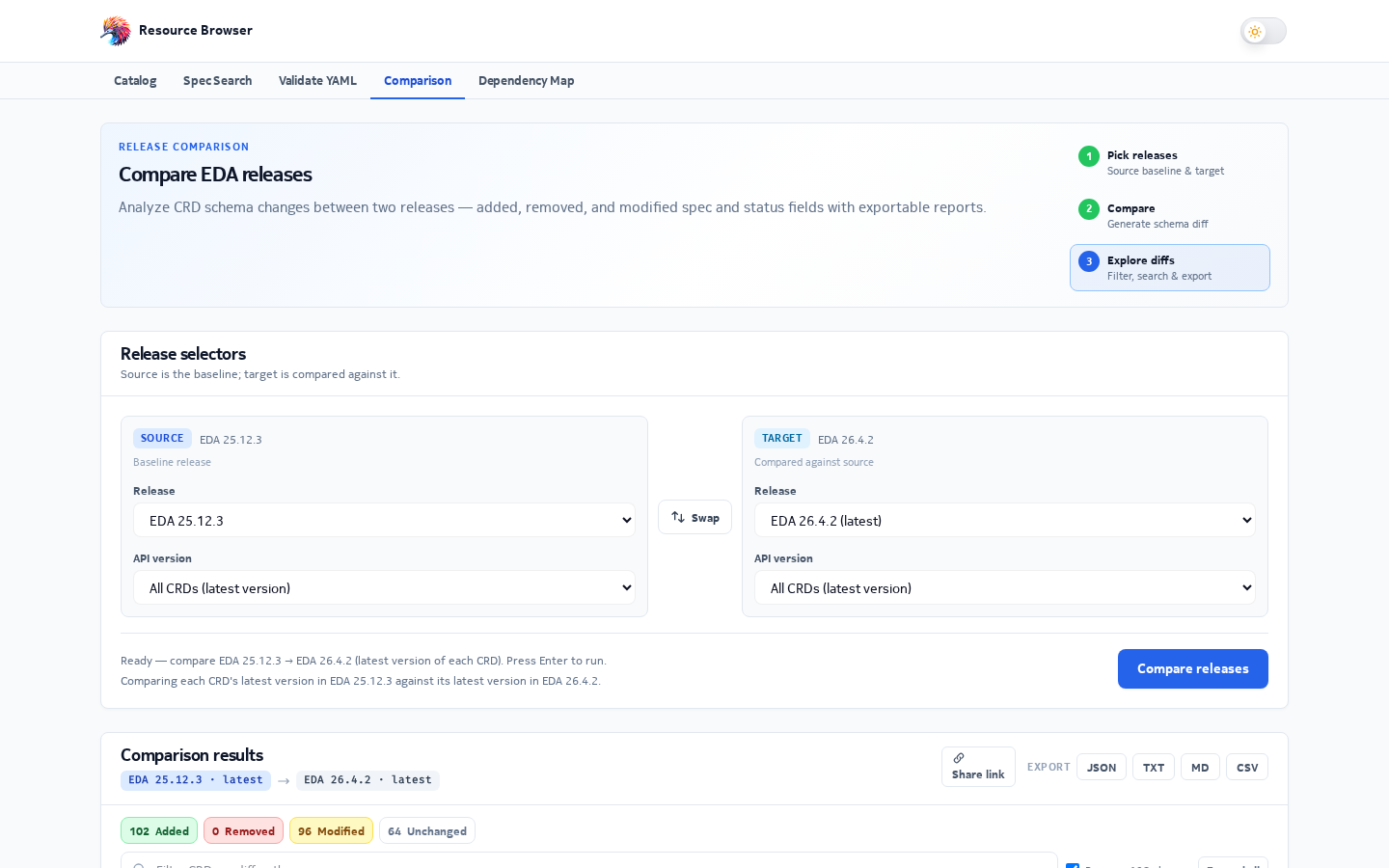Open the Catalog tab

point(135,81)
